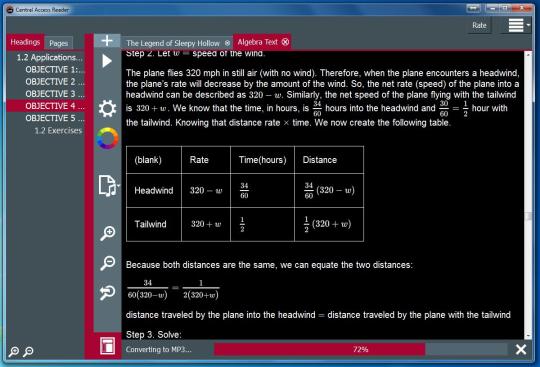Zoom in with the plus magnifier
This screenshot has width=540, height=367.
(x=107, y=233)
